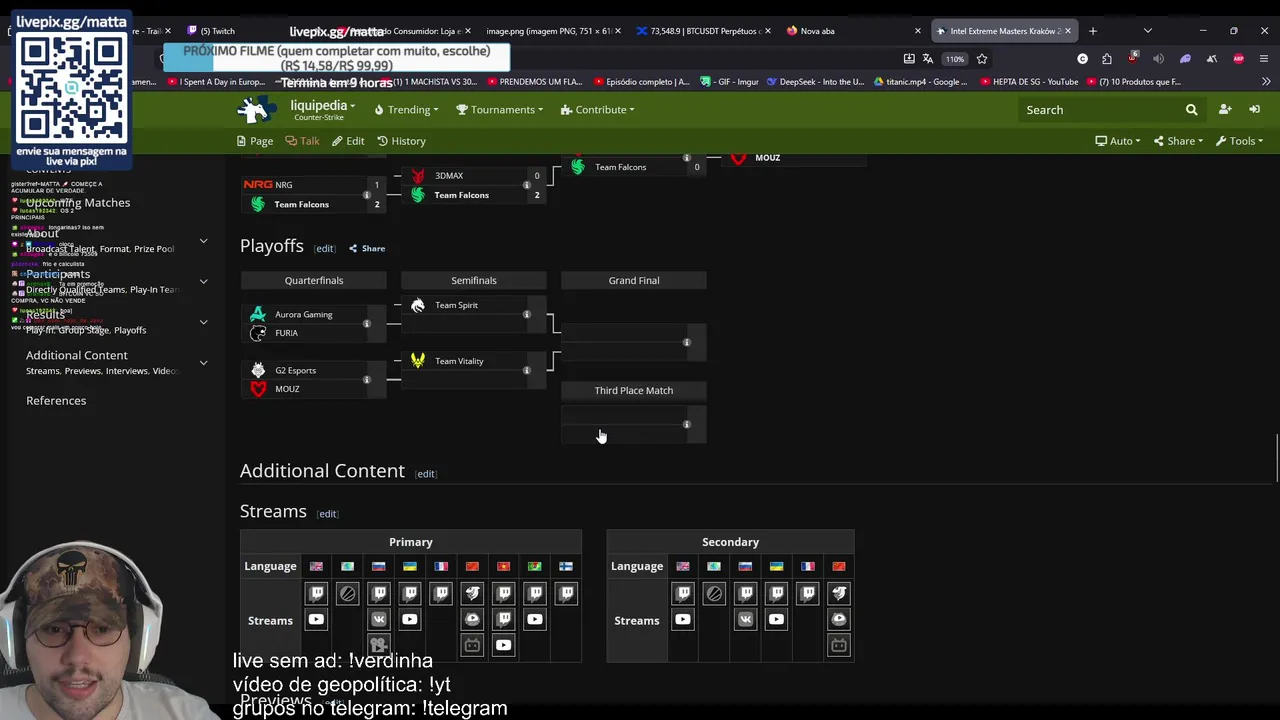The width and height of the screenshot is (1280, 720).
Task: Open the browser list all tabs chevron
Action: (1147, 31)
